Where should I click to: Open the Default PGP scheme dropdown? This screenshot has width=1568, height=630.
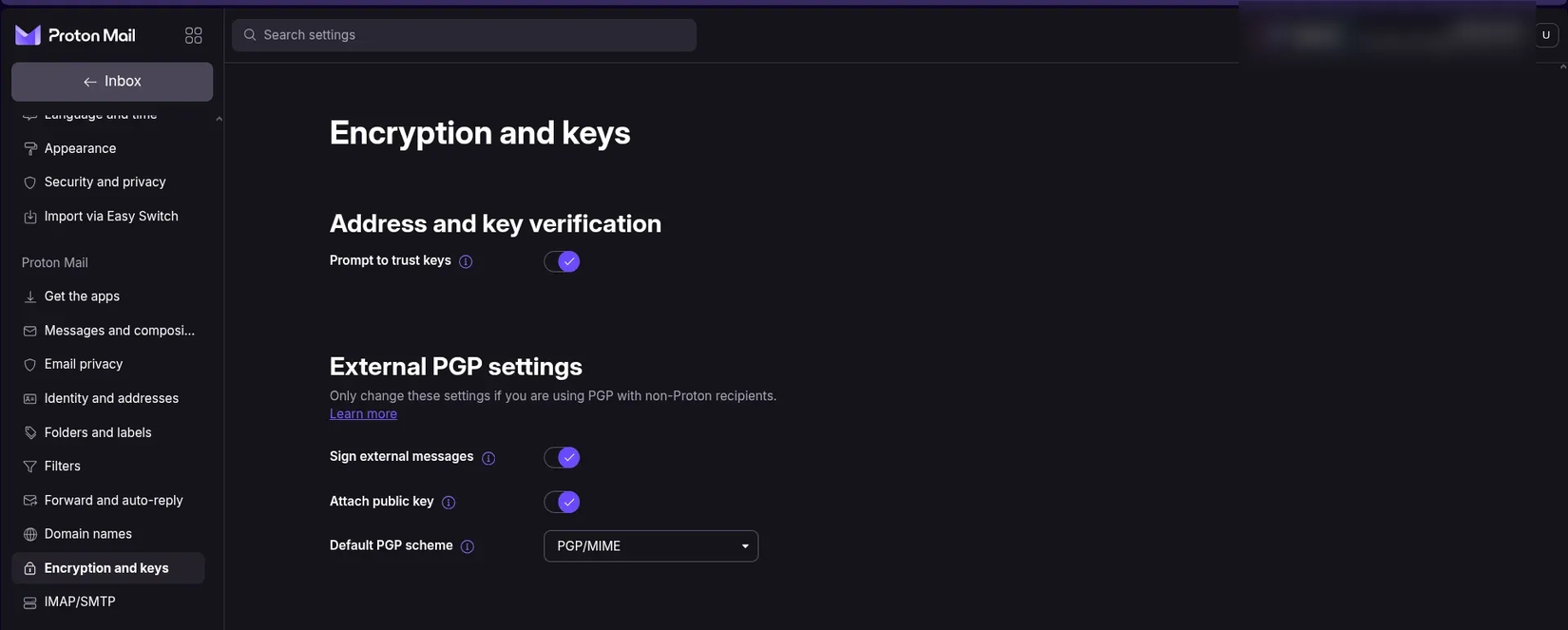click(x=650, y=545)
